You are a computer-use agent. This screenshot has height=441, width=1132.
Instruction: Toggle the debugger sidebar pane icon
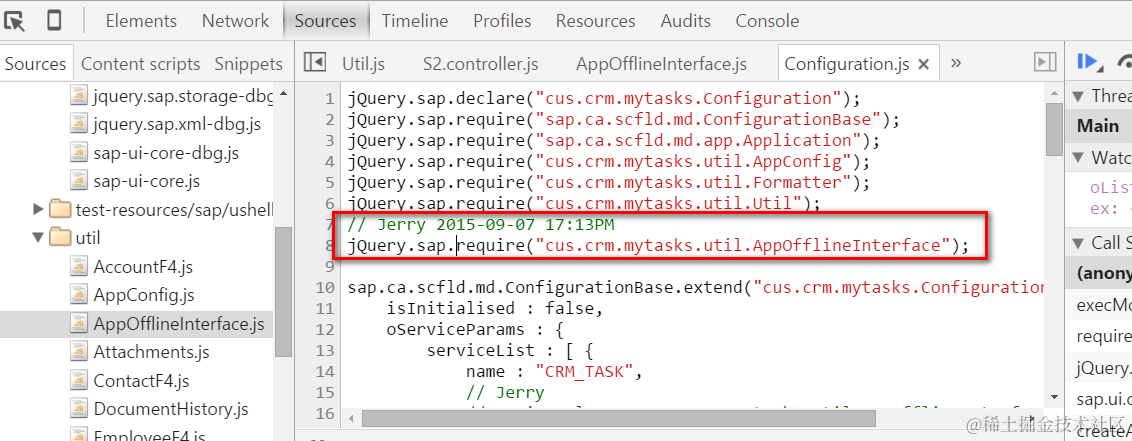click(x=1045, y=63)
